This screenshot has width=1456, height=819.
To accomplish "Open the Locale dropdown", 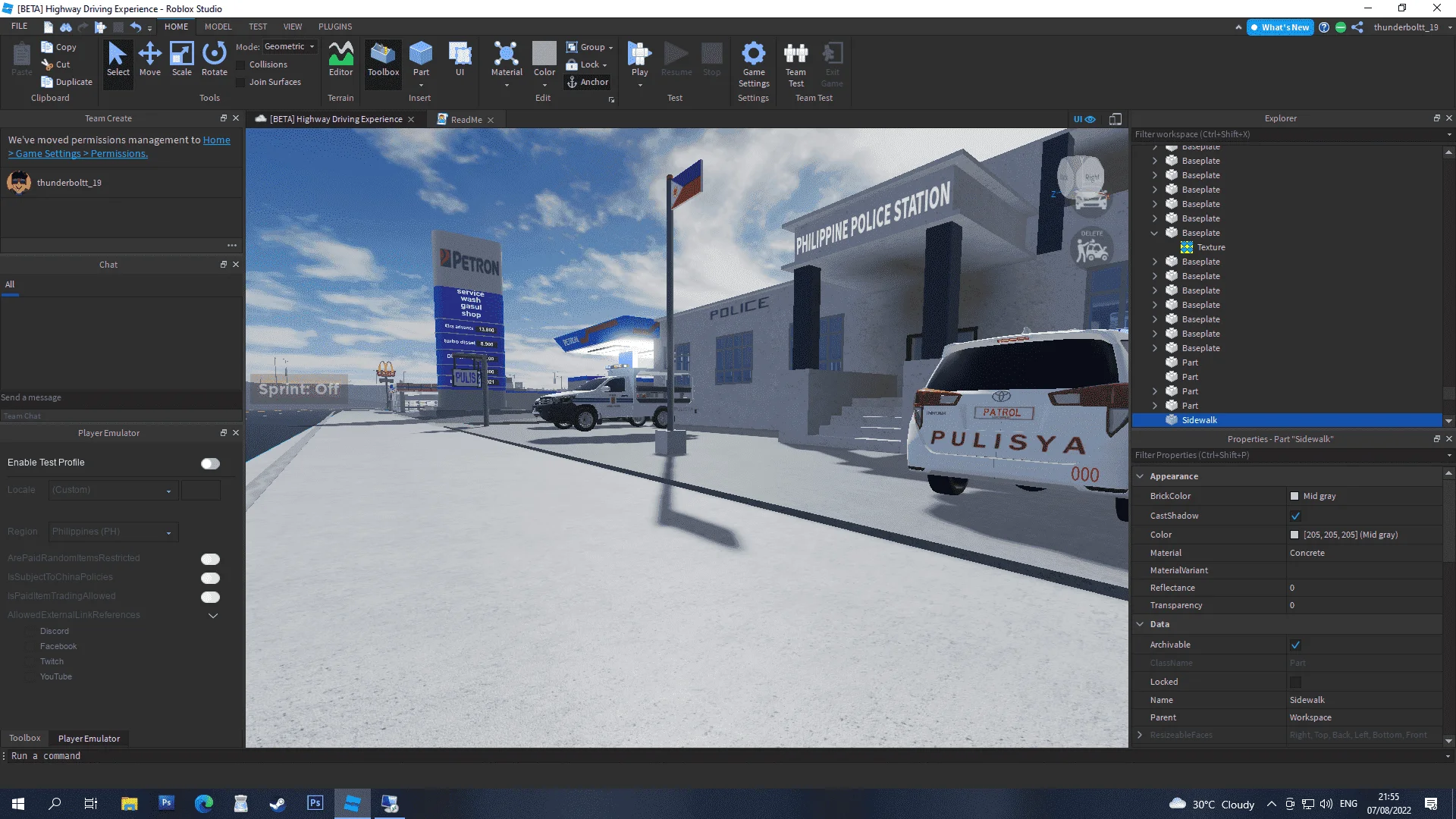I will [x=114, y=491].
